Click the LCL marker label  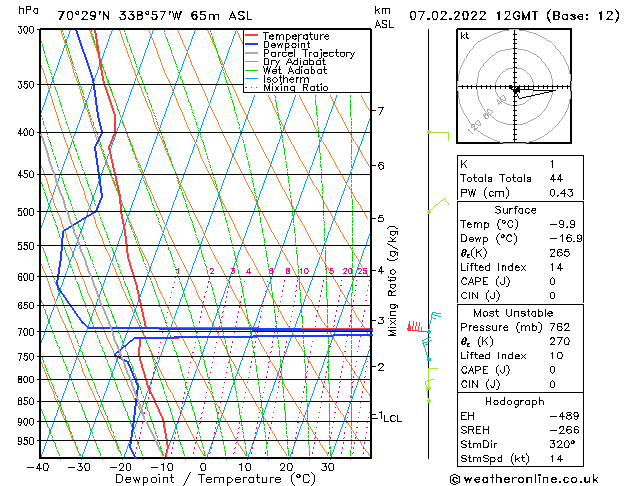pos(393,419)
